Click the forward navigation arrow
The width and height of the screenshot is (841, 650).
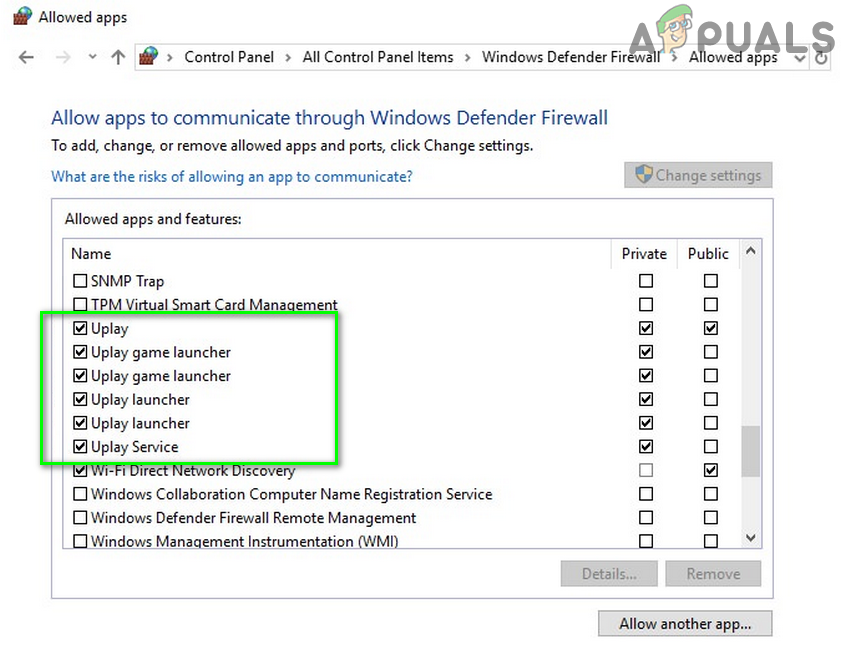tap(63, 57)
